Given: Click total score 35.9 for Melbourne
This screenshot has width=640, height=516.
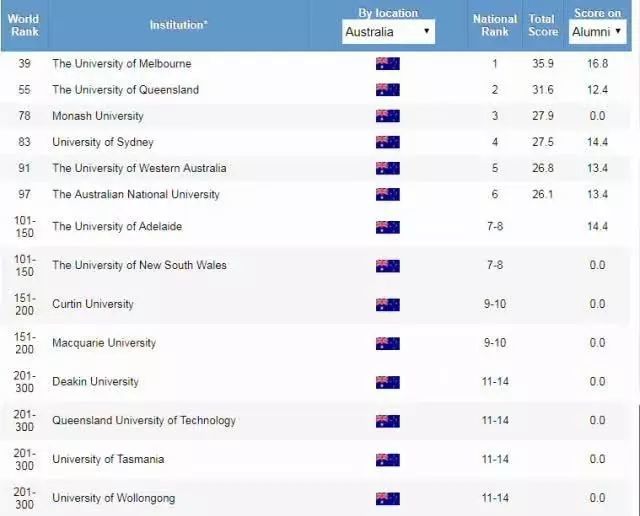Looking at the screenshot, I should 543,64.
